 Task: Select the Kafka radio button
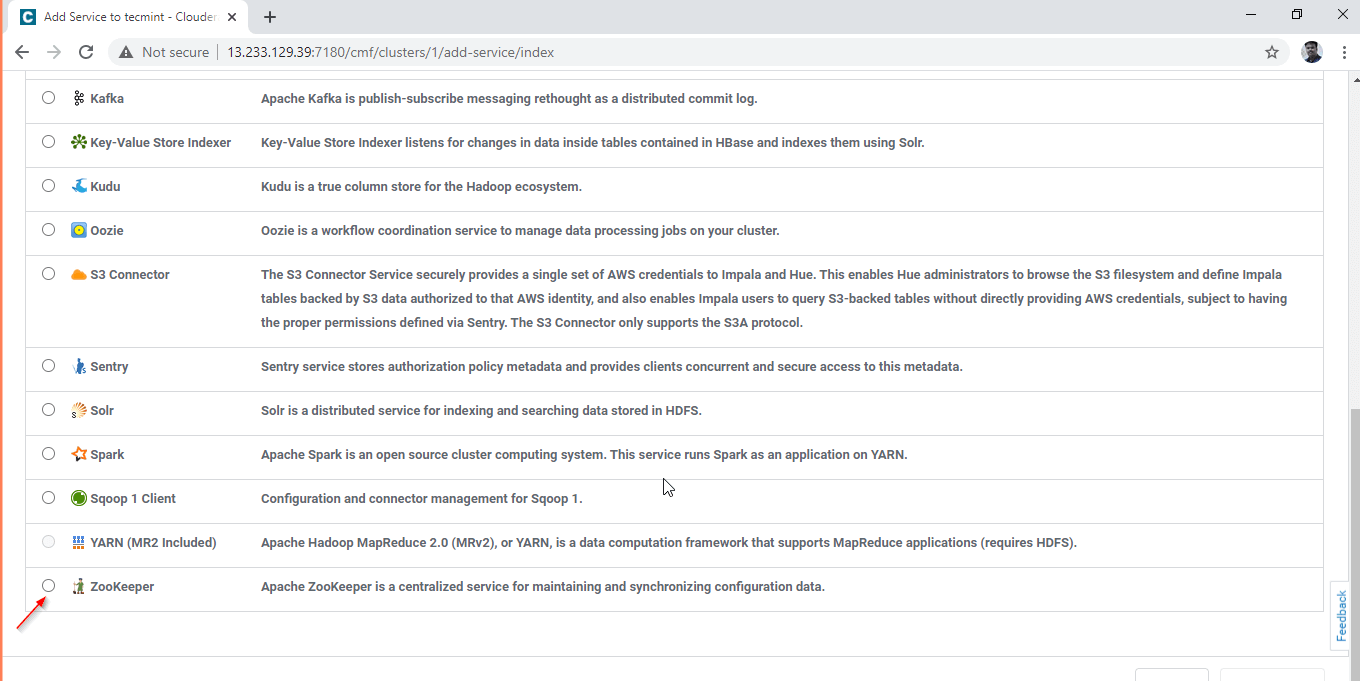pyautogui.click(x=48, y=97)
